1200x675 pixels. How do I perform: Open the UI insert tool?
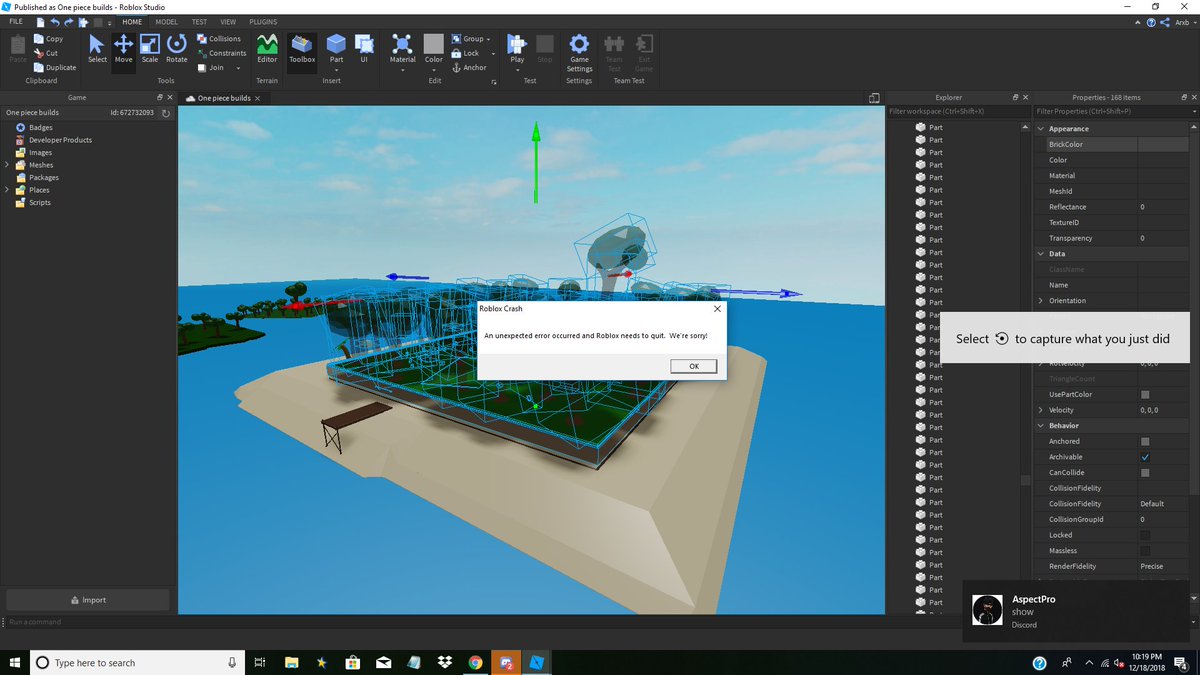point(364,48)
